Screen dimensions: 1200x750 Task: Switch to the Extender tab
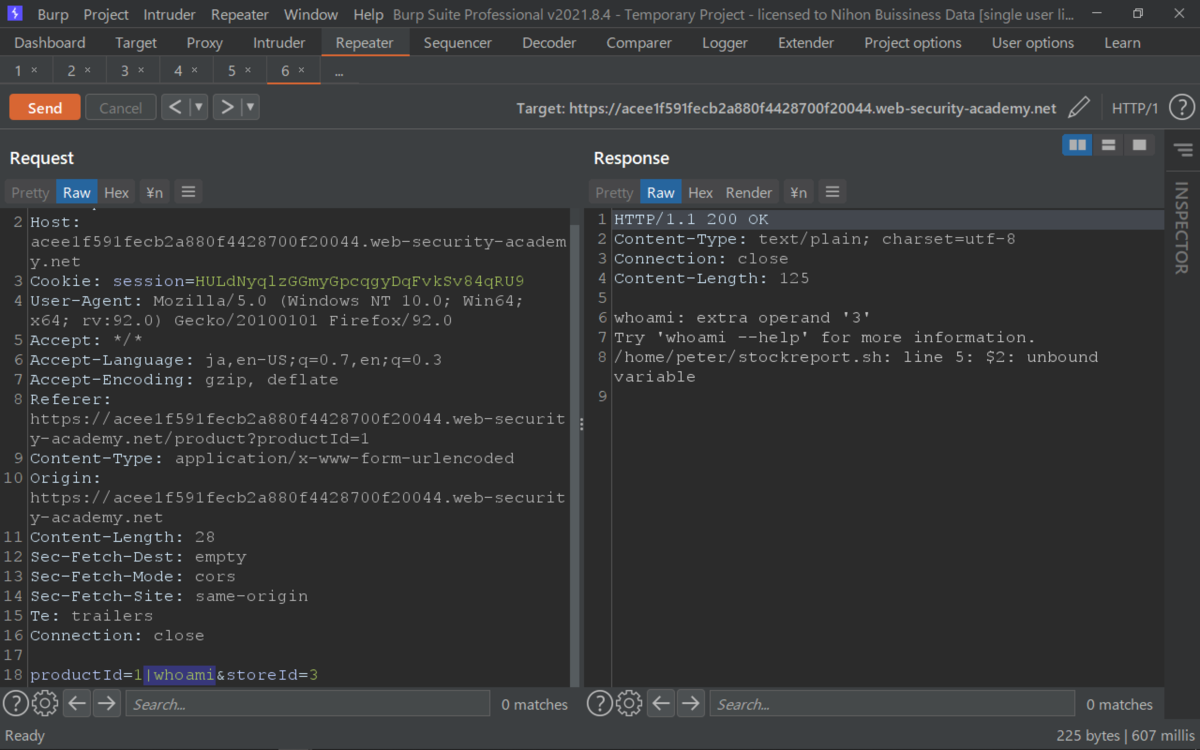tap(806, 43)
